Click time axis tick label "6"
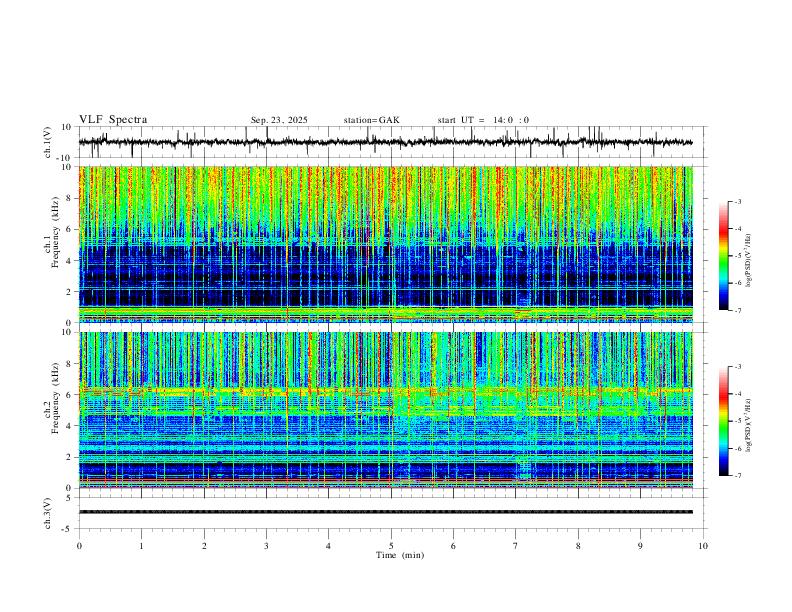The image size is (792, 612). click(x=453, y=546)
